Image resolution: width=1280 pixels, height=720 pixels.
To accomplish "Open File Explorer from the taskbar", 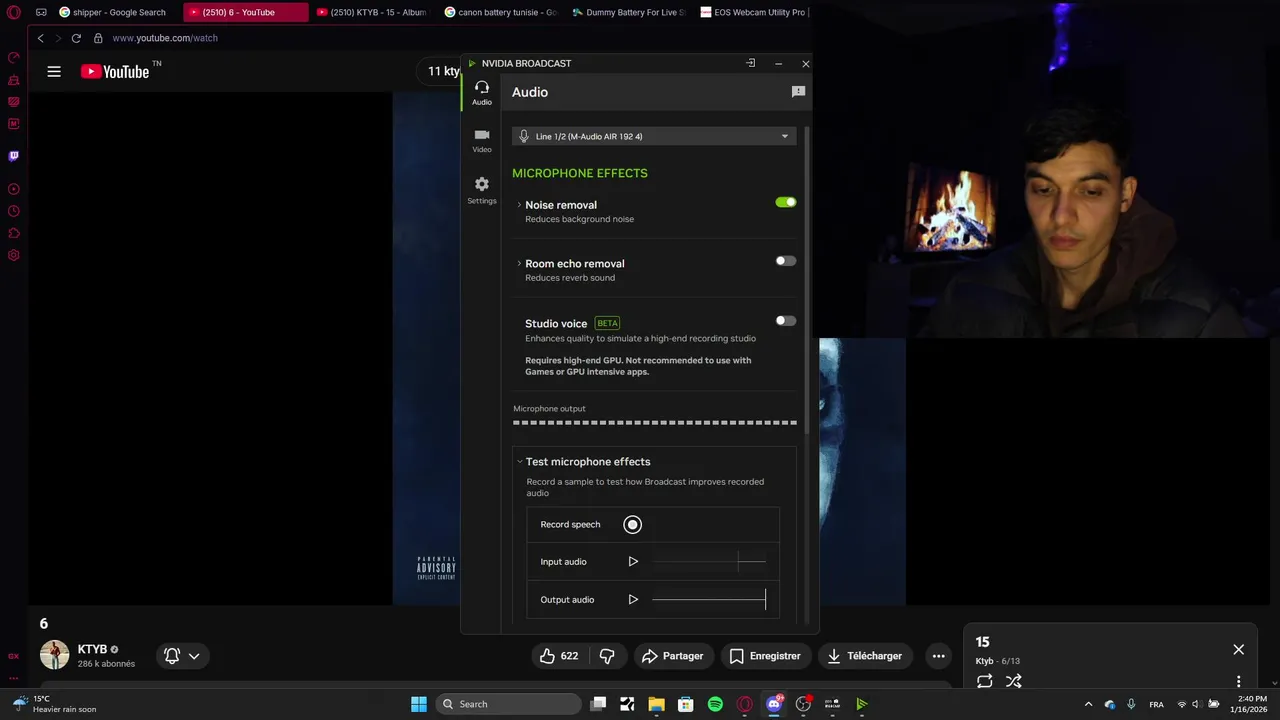I will pos(656,704).
